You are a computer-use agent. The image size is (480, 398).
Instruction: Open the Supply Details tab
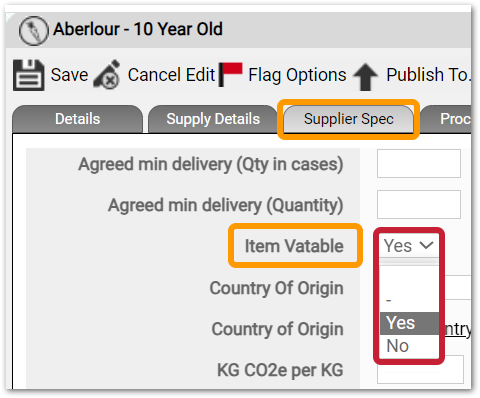pos(213,119)
